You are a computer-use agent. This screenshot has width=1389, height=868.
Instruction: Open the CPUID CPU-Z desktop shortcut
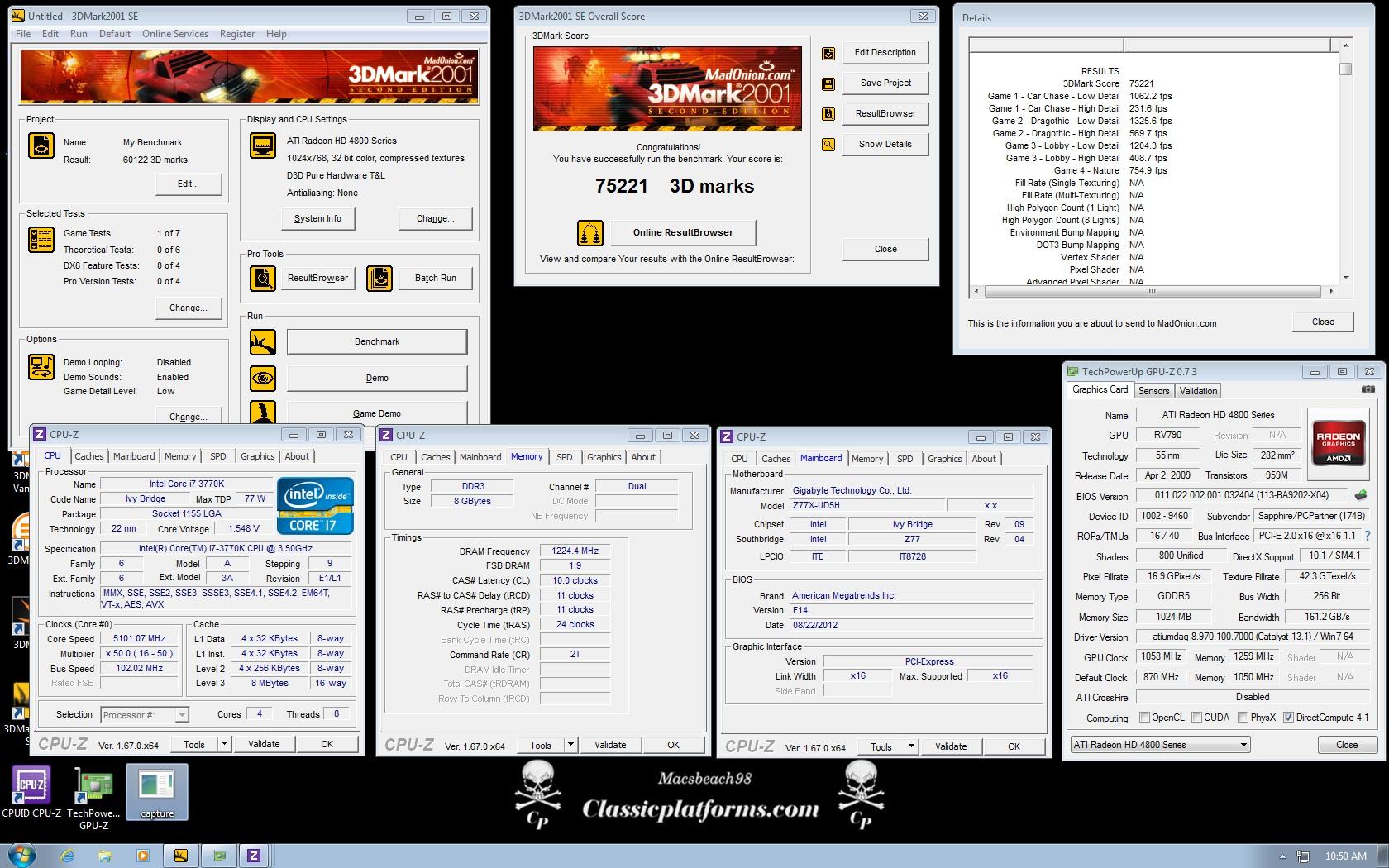tap(31, 793)
